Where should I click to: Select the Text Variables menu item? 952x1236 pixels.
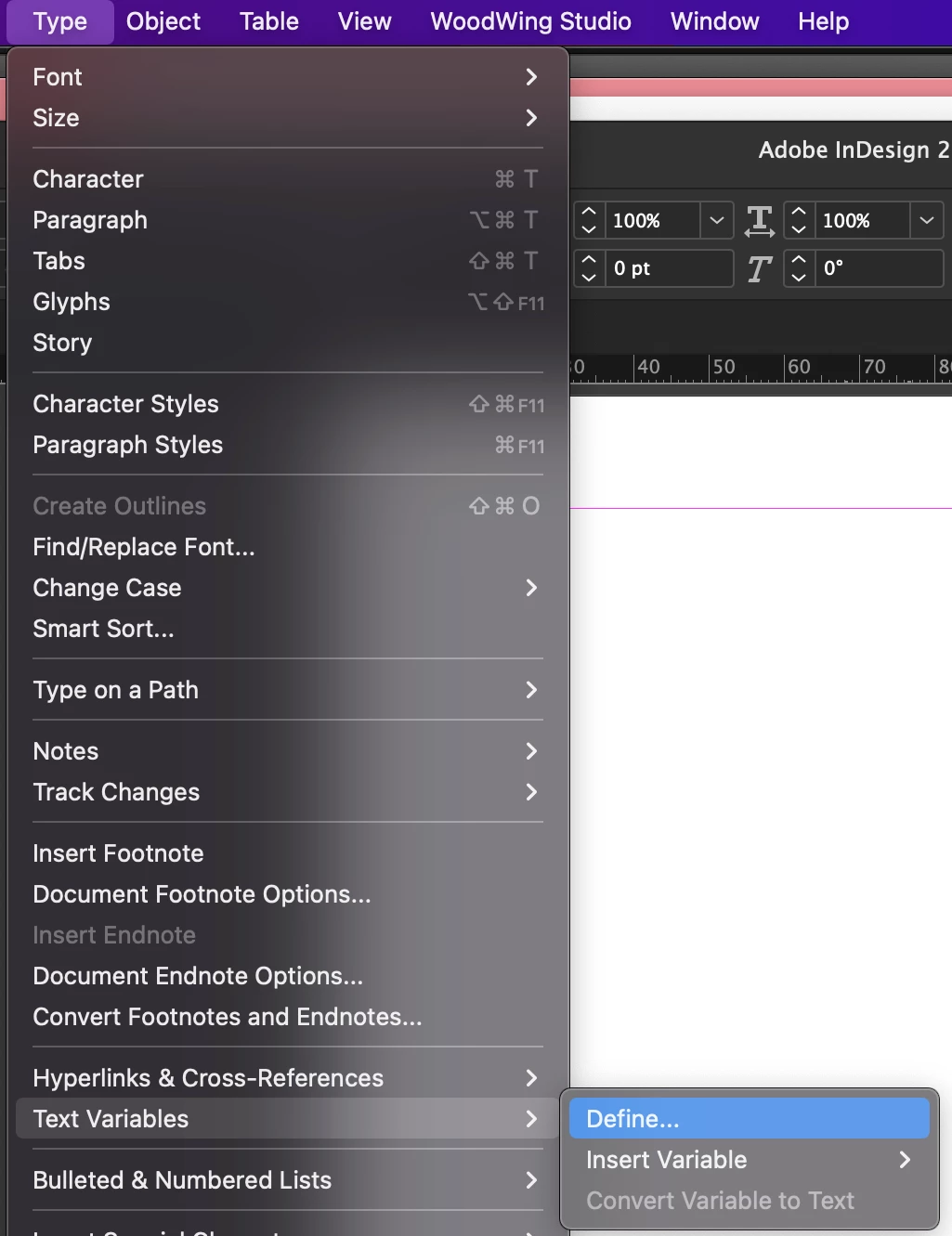point(288,1119)
